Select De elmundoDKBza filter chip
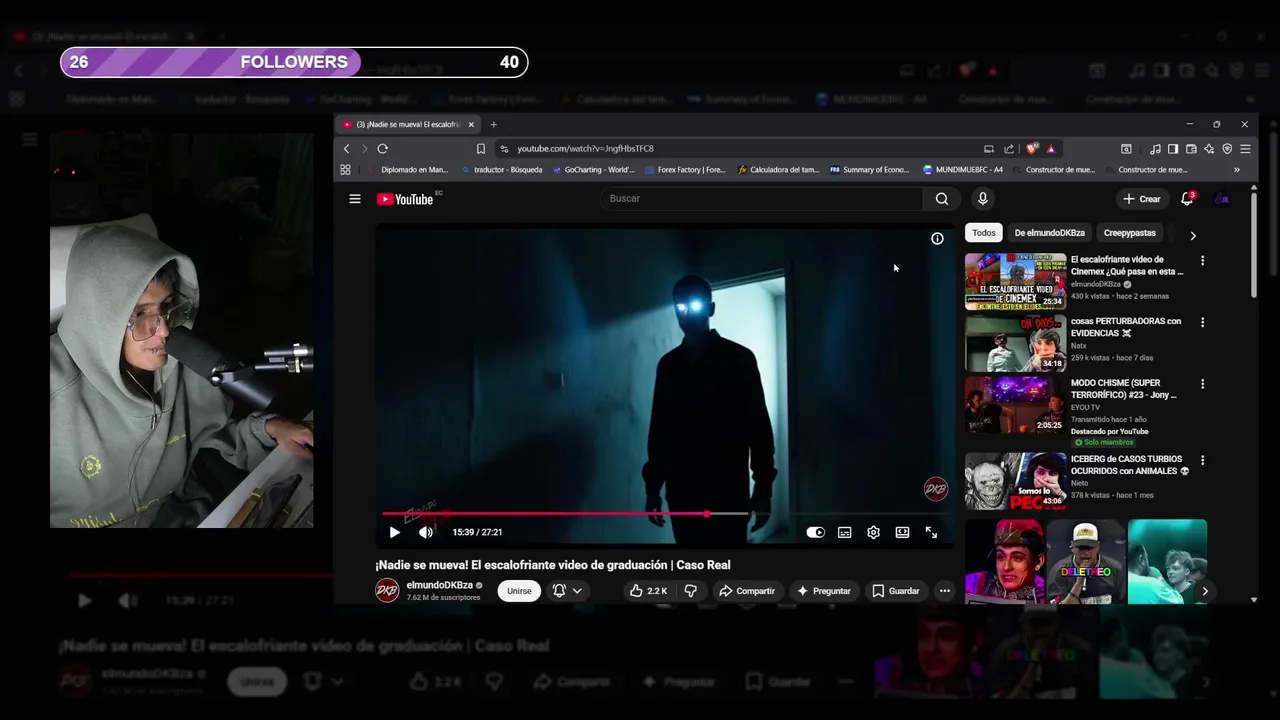 click(1049, 233)
